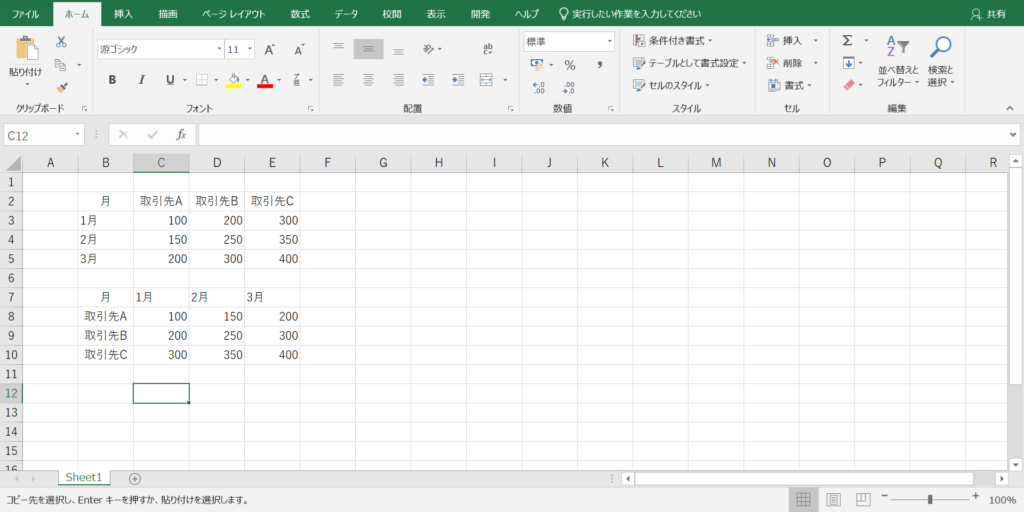Apply the yellow fill color swatch

pos(233,80)
